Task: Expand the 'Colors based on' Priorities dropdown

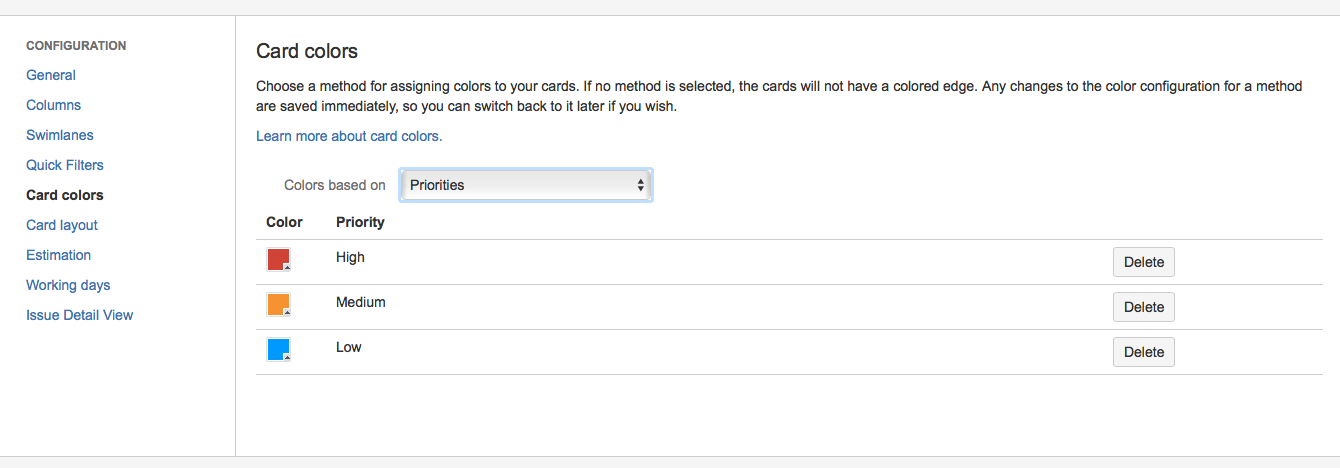Action: pos(526,185)
